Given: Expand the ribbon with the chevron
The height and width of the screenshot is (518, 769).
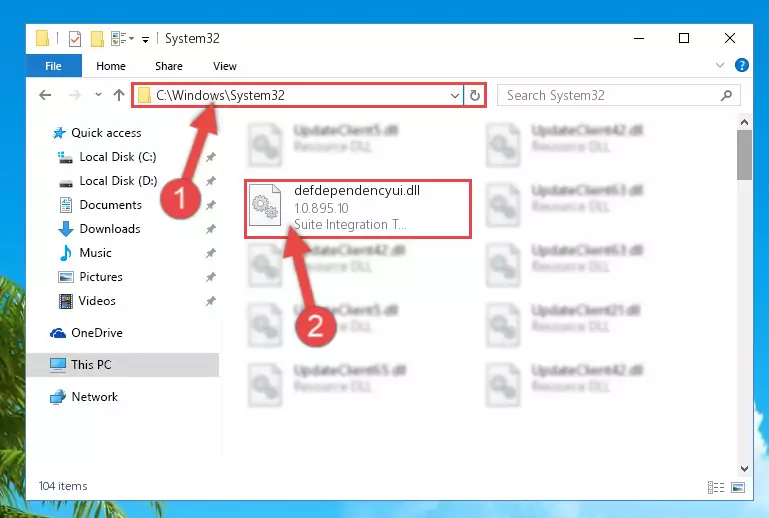Looking at the screenshot, I should (x=719, y=65).
